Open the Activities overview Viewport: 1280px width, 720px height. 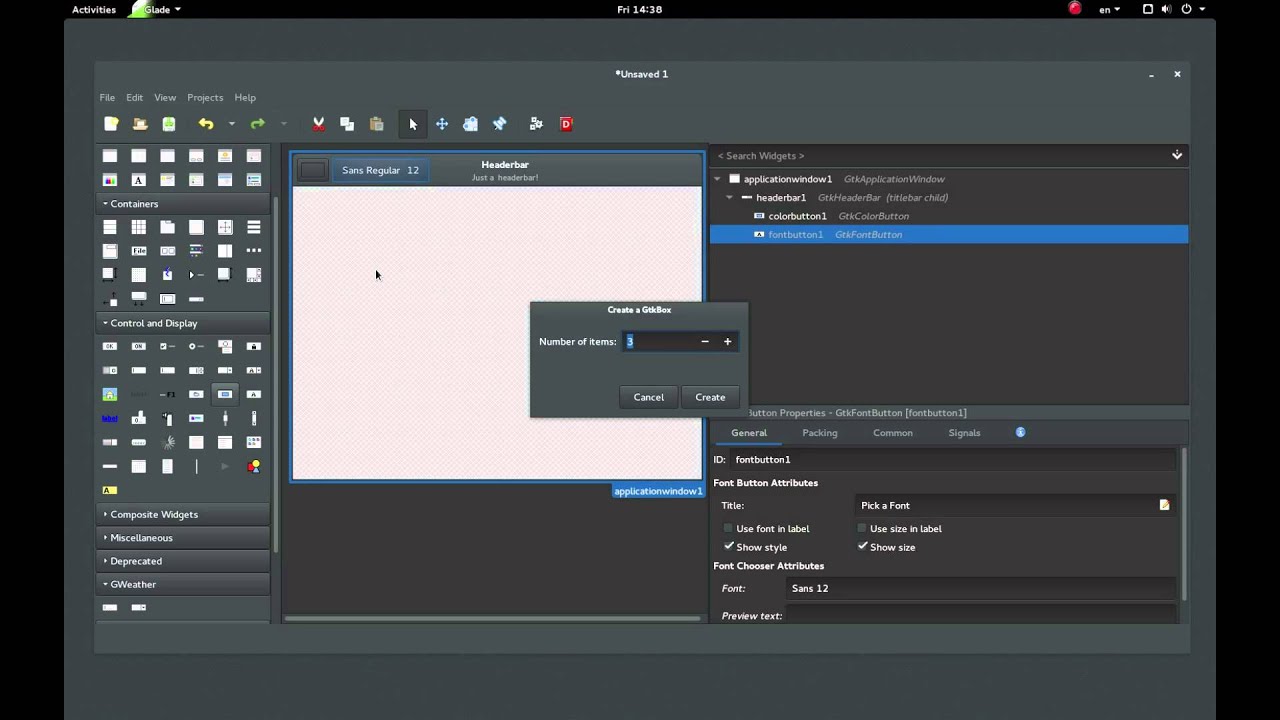point(94,9)
